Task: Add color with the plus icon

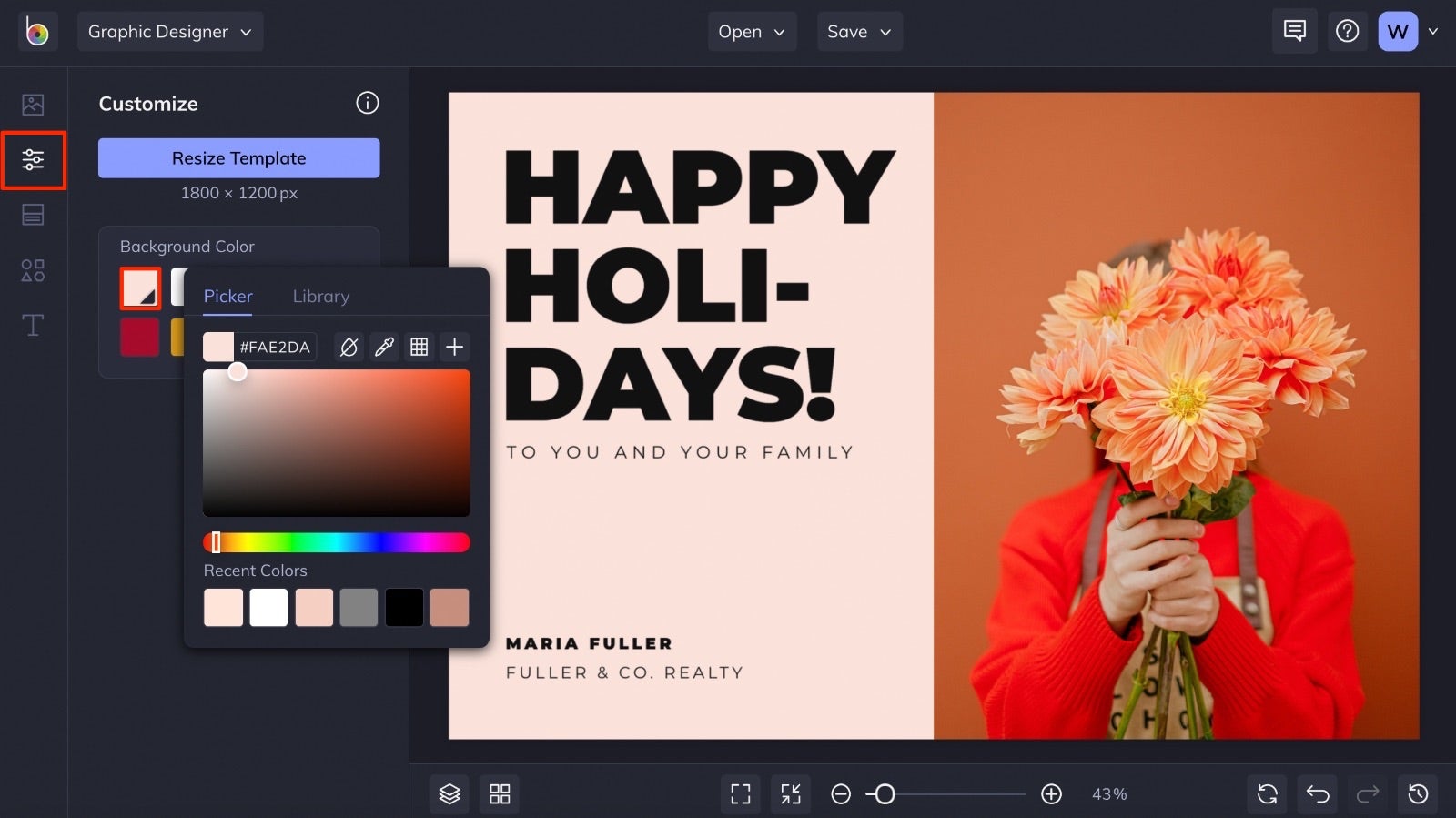Action: (x=454, y=347)
